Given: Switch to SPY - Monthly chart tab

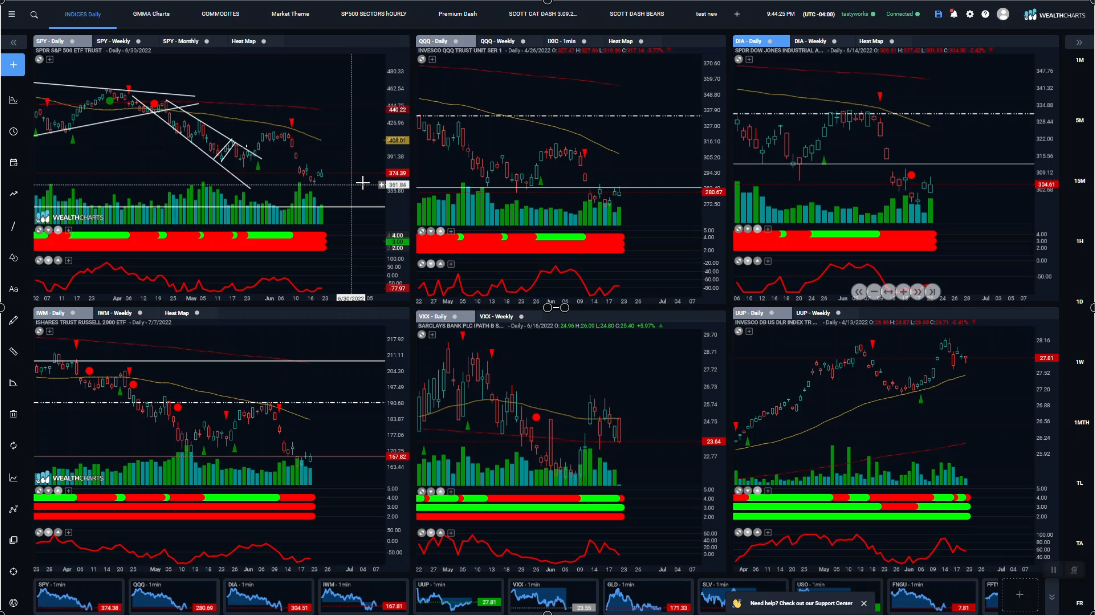Looking at the screenshot, I should point(180,41).
